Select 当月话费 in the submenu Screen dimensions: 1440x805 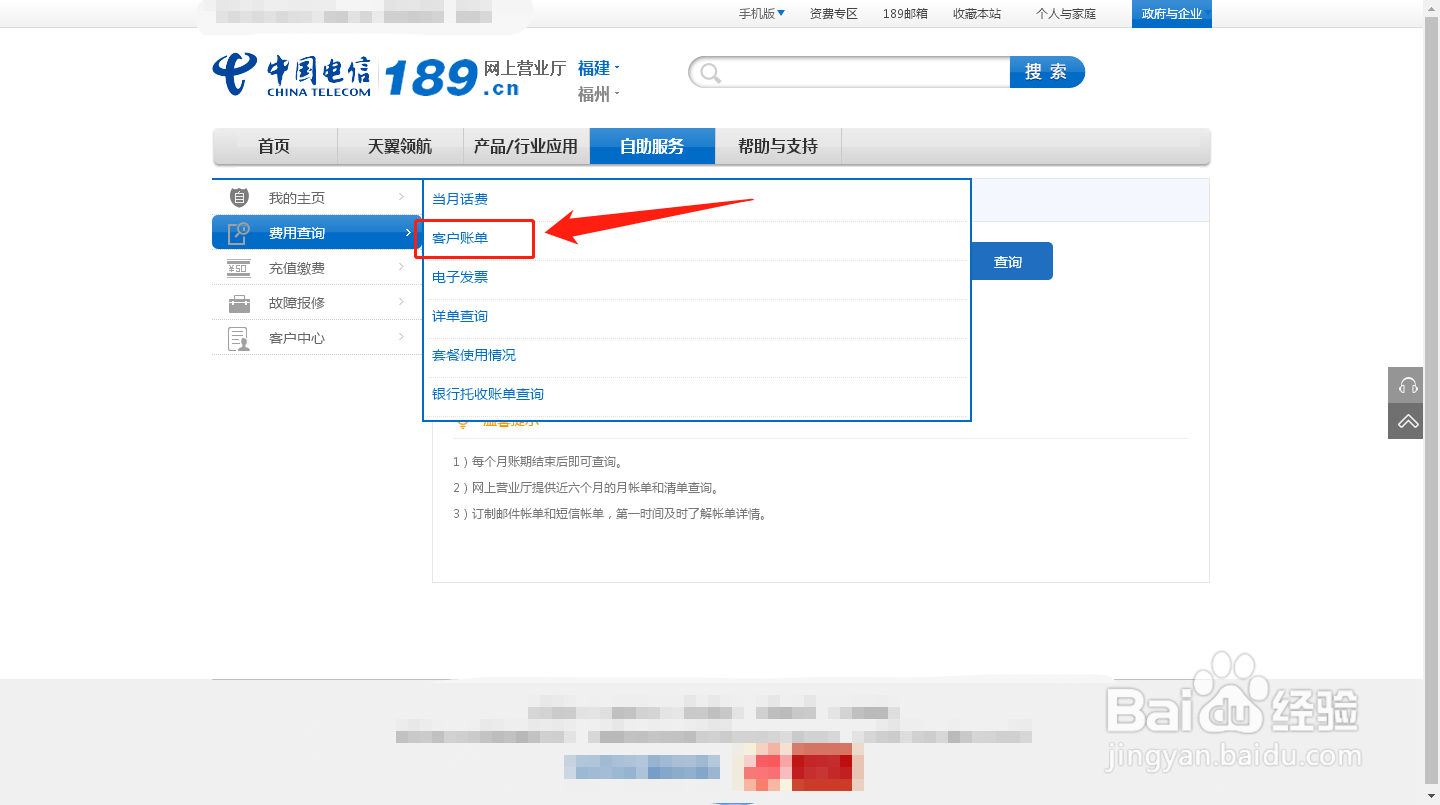tap(460, 199)
